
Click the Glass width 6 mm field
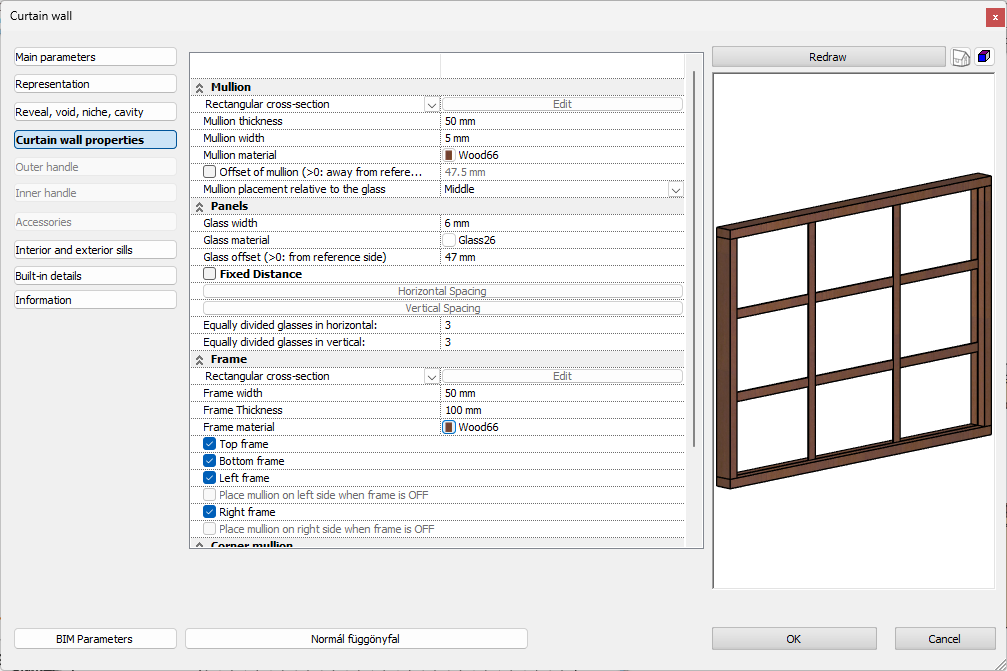(563, 223)
